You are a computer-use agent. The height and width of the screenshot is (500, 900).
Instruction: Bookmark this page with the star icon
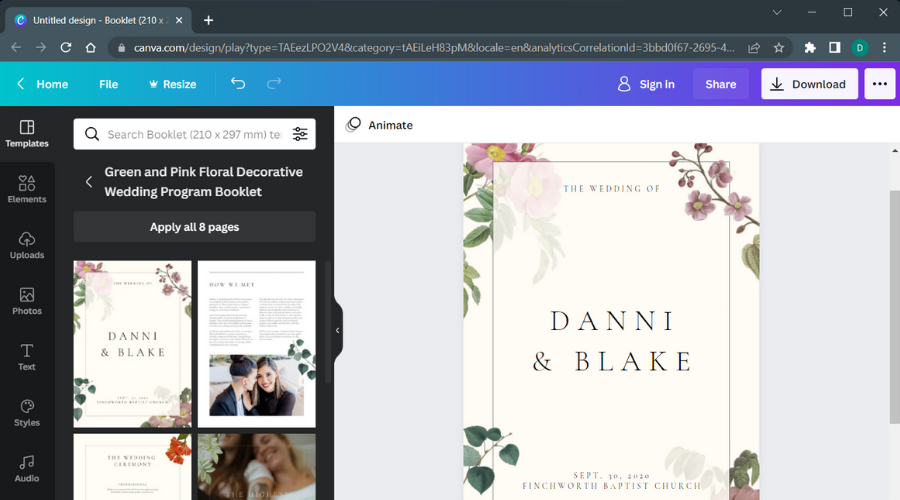[x=779, y=48]
